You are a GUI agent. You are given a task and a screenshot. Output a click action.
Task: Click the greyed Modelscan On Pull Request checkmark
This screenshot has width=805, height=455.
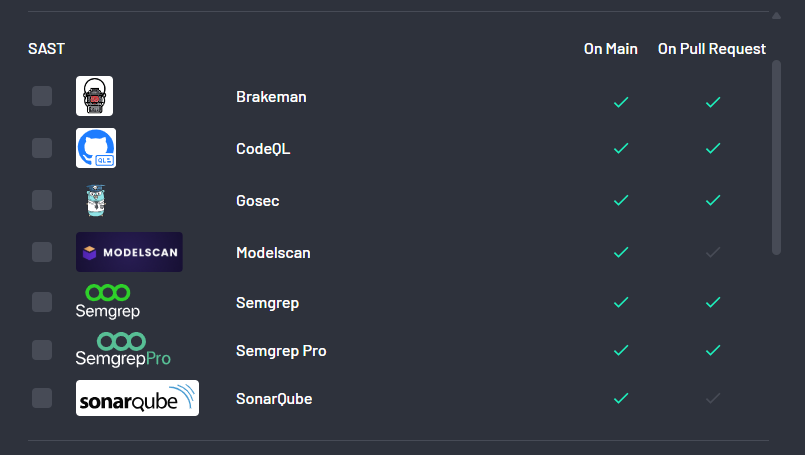pos(713,252)
